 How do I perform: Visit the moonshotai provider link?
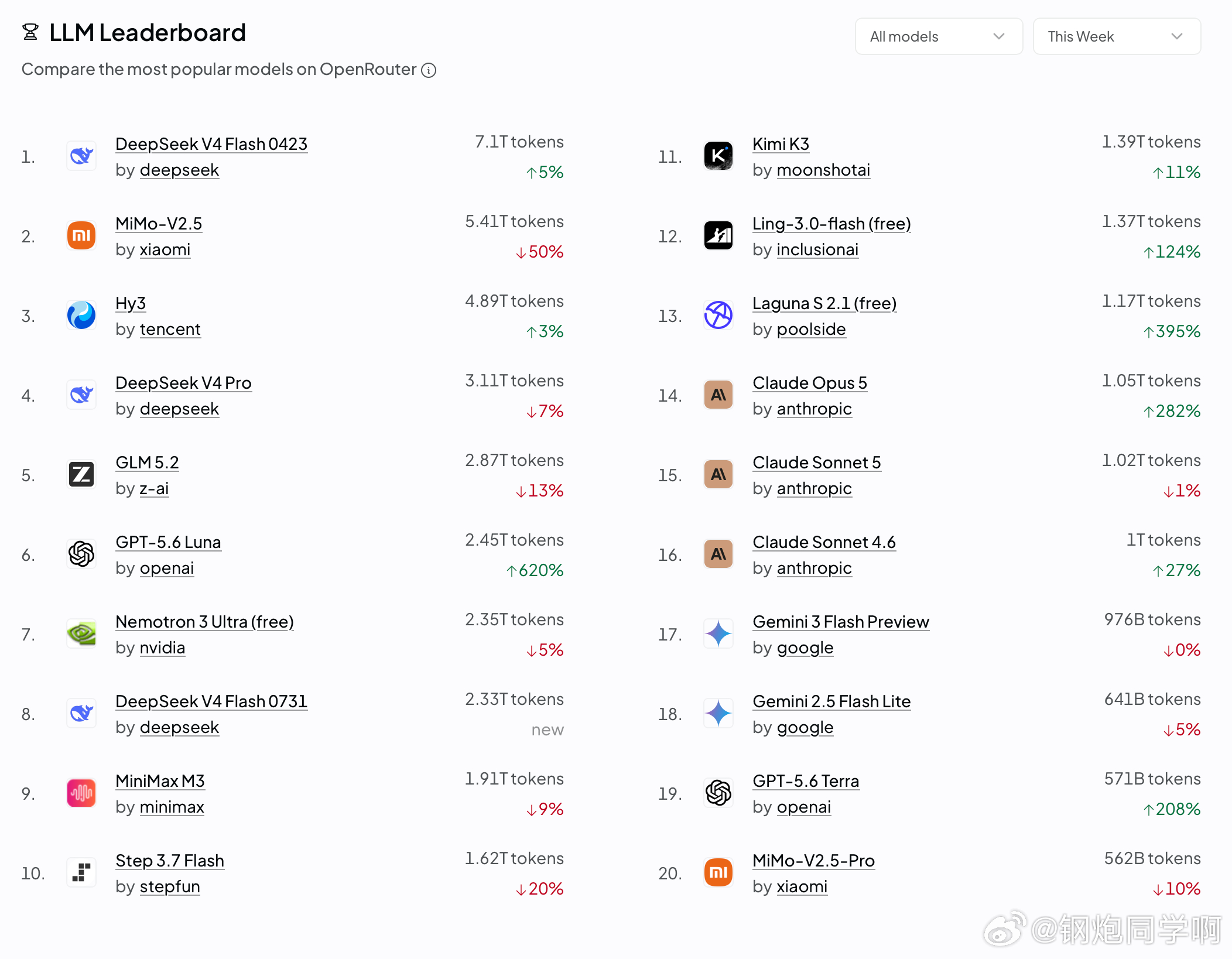[x=823, y=170]
